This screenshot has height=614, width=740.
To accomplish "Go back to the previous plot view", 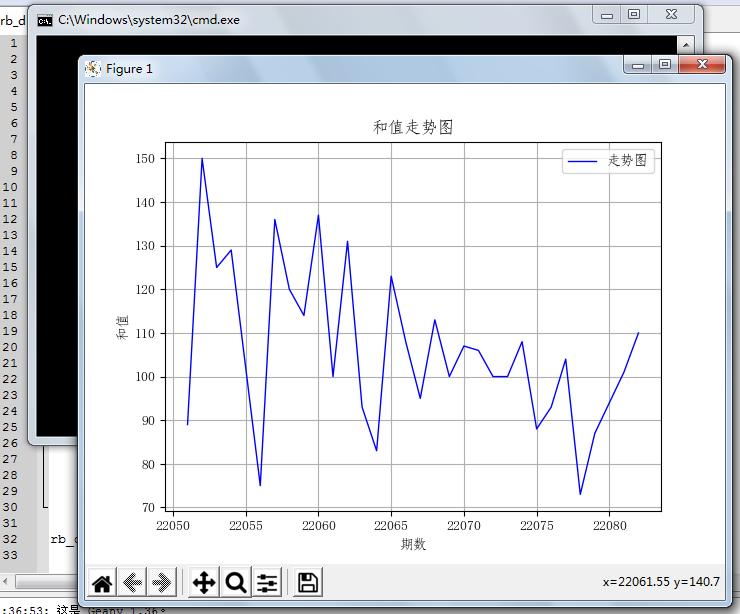I will [x=133, y=582].
